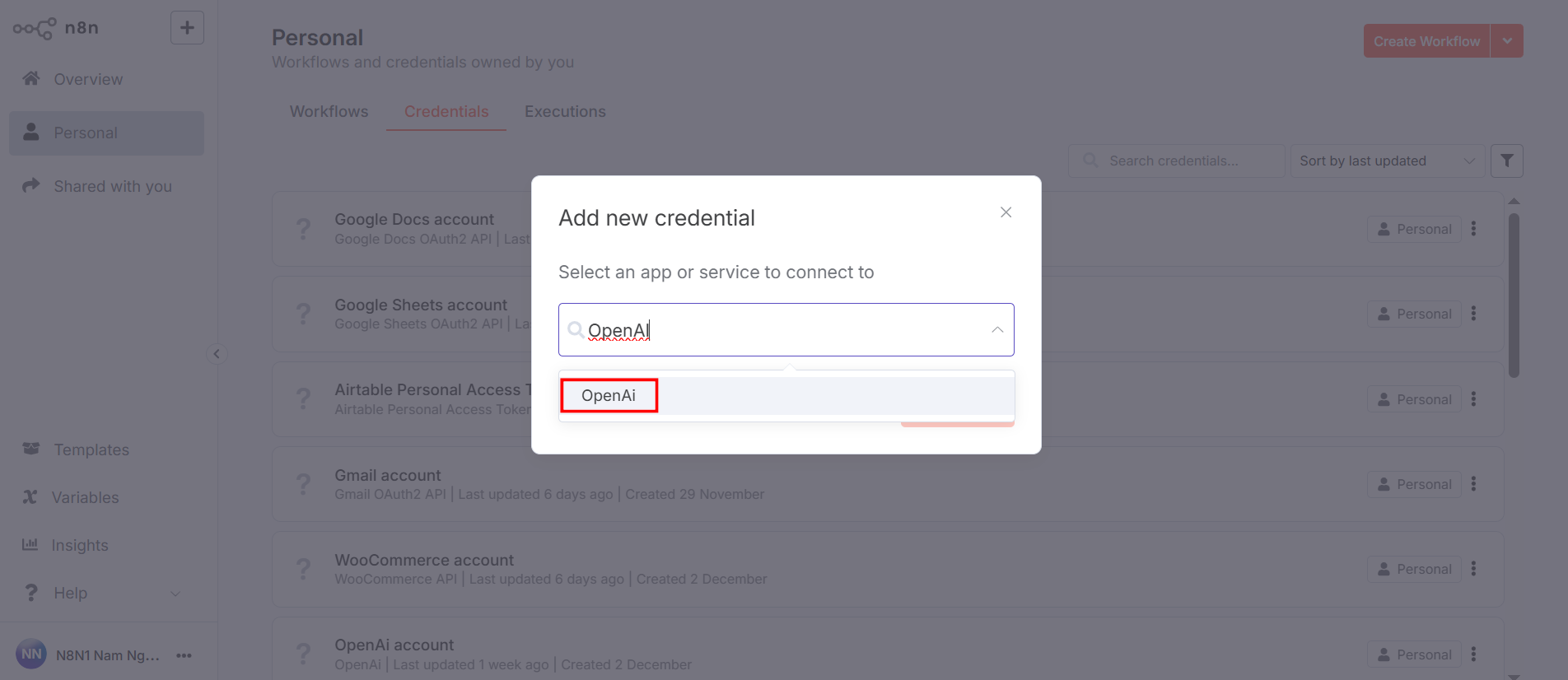The height and width of the screenshot is (680, 1568).
Task: Collapse the left sidebar with the chevron
Action: 217,354
